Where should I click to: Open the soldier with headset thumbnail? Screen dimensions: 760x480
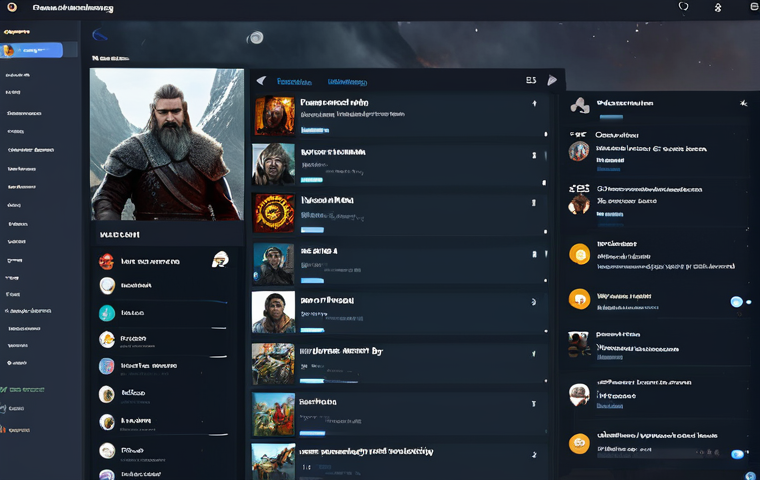(x=273, y=264)
